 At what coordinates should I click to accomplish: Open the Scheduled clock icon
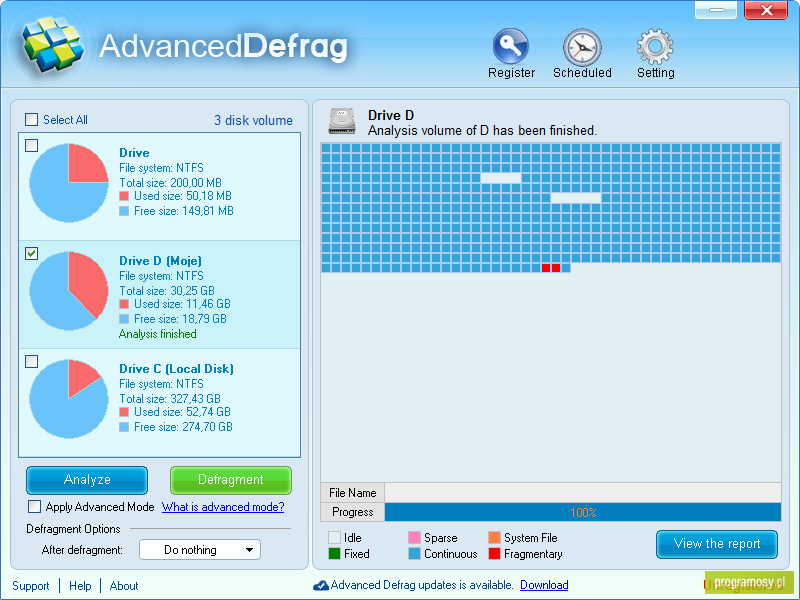point(582,47)
